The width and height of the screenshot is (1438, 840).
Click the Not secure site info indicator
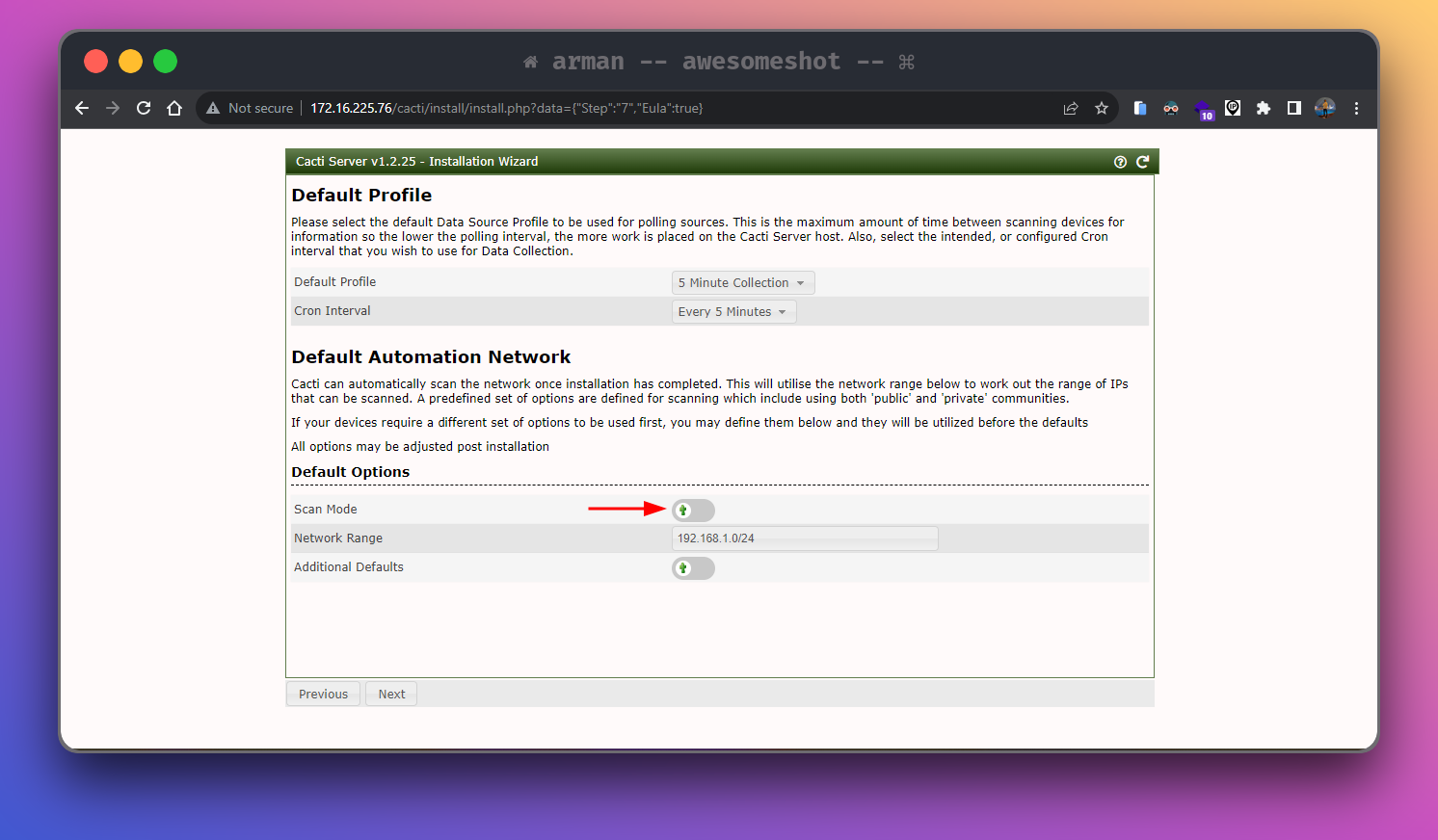tap(250, 108)
